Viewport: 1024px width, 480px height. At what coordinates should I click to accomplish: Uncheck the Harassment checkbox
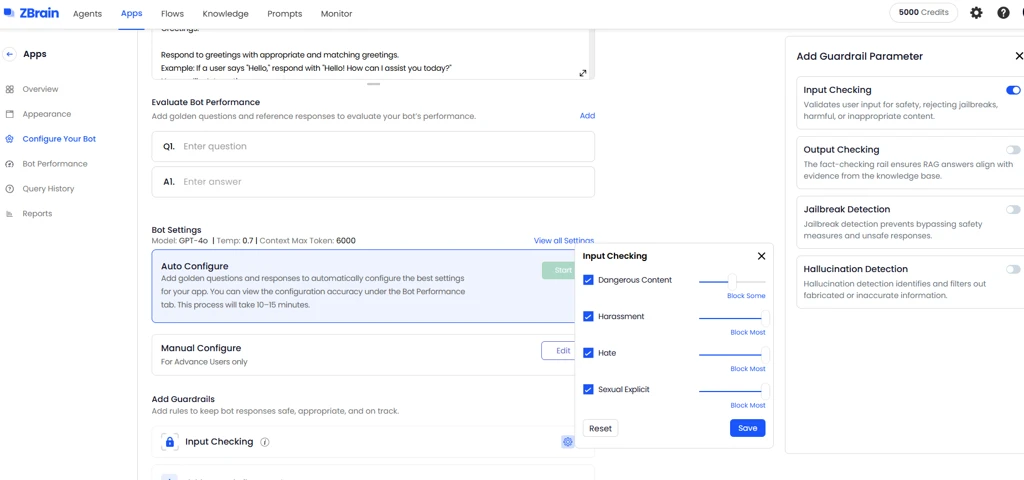point(588,316)
